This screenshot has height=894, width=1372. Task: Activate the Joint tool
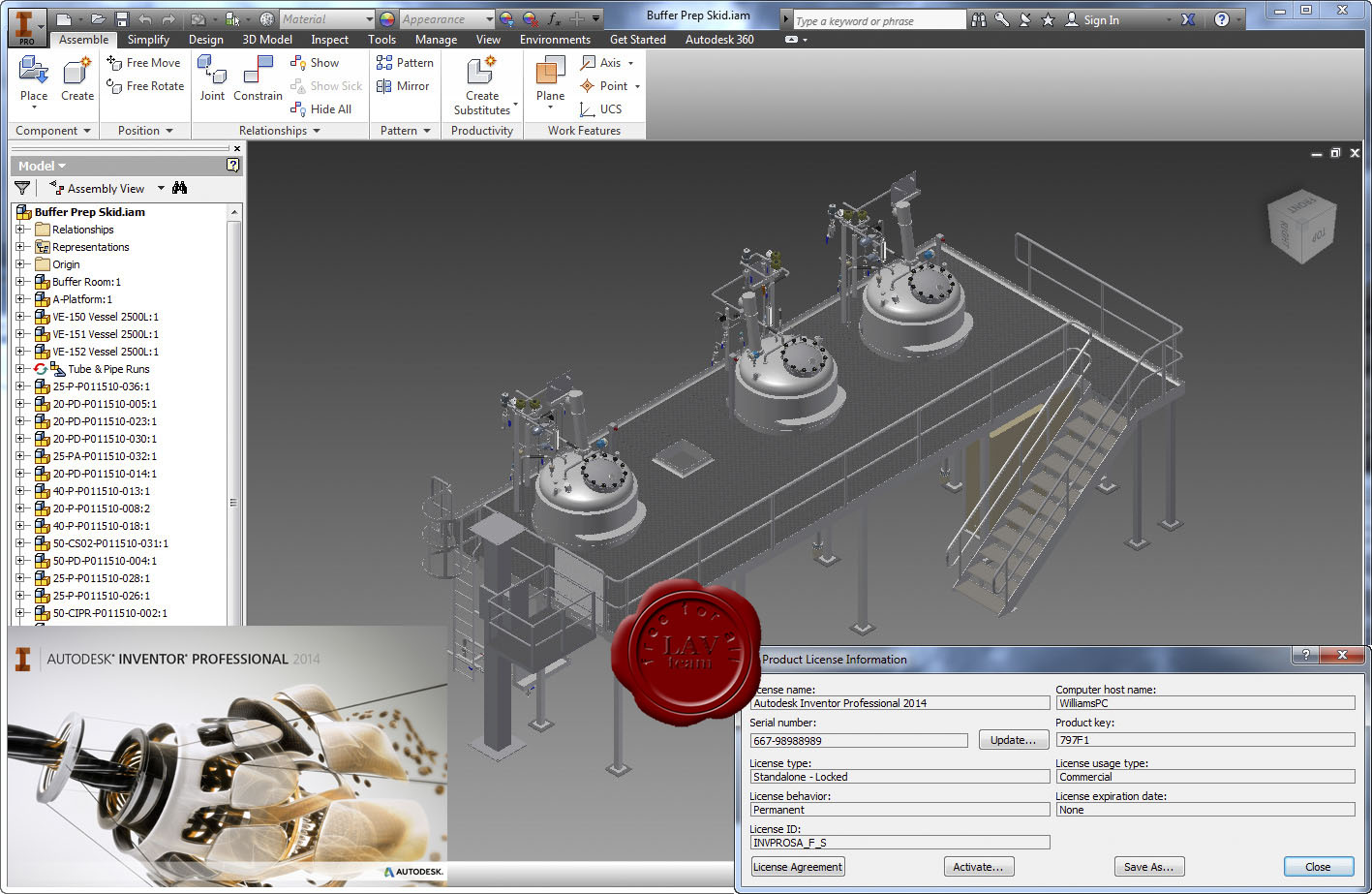pos(212,78)
